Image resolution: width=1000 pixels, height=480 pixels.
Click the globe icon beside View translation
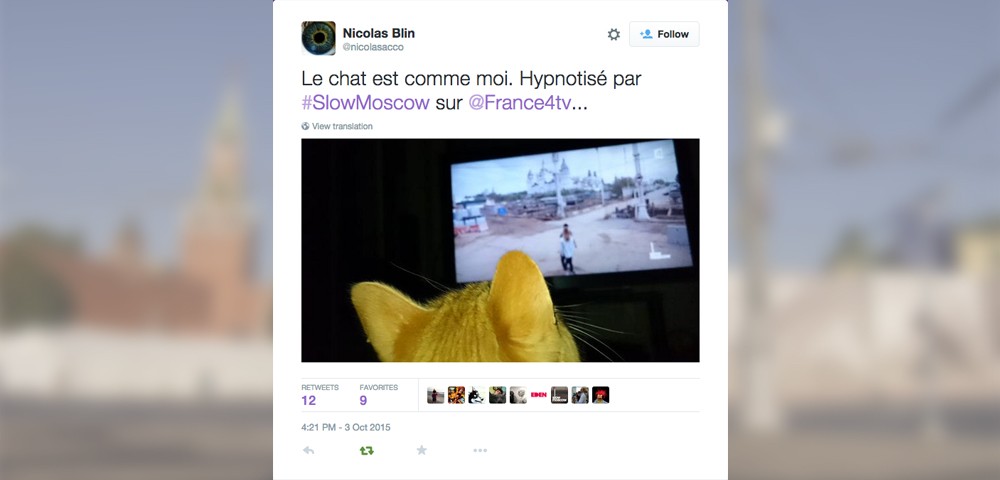pyautogui.click(x=305, y=126)
